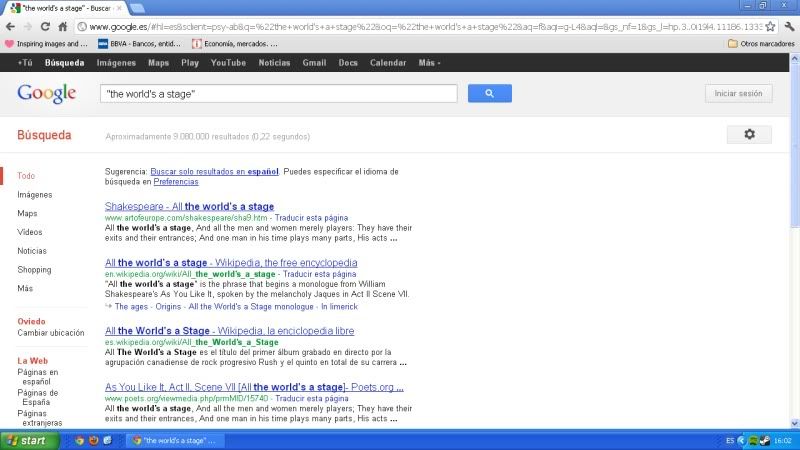
Task: Open English Wikipedia All the world's a stage result
Action: click(231, 262)
